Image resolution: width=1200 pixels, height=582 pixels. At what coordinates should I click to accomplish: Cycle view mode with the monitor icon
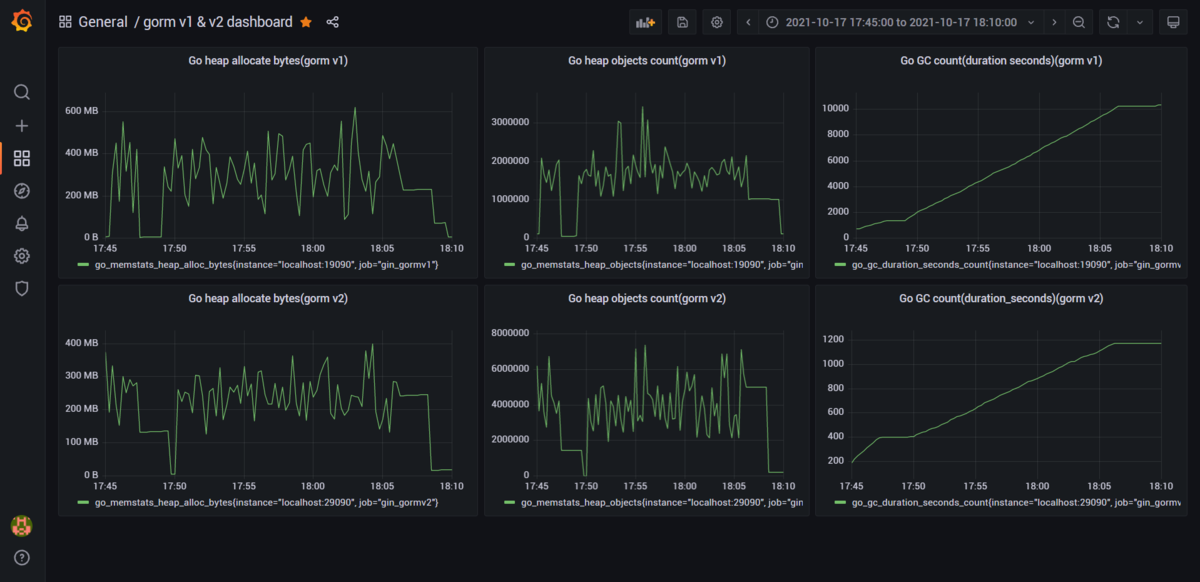click(1173, 22)
